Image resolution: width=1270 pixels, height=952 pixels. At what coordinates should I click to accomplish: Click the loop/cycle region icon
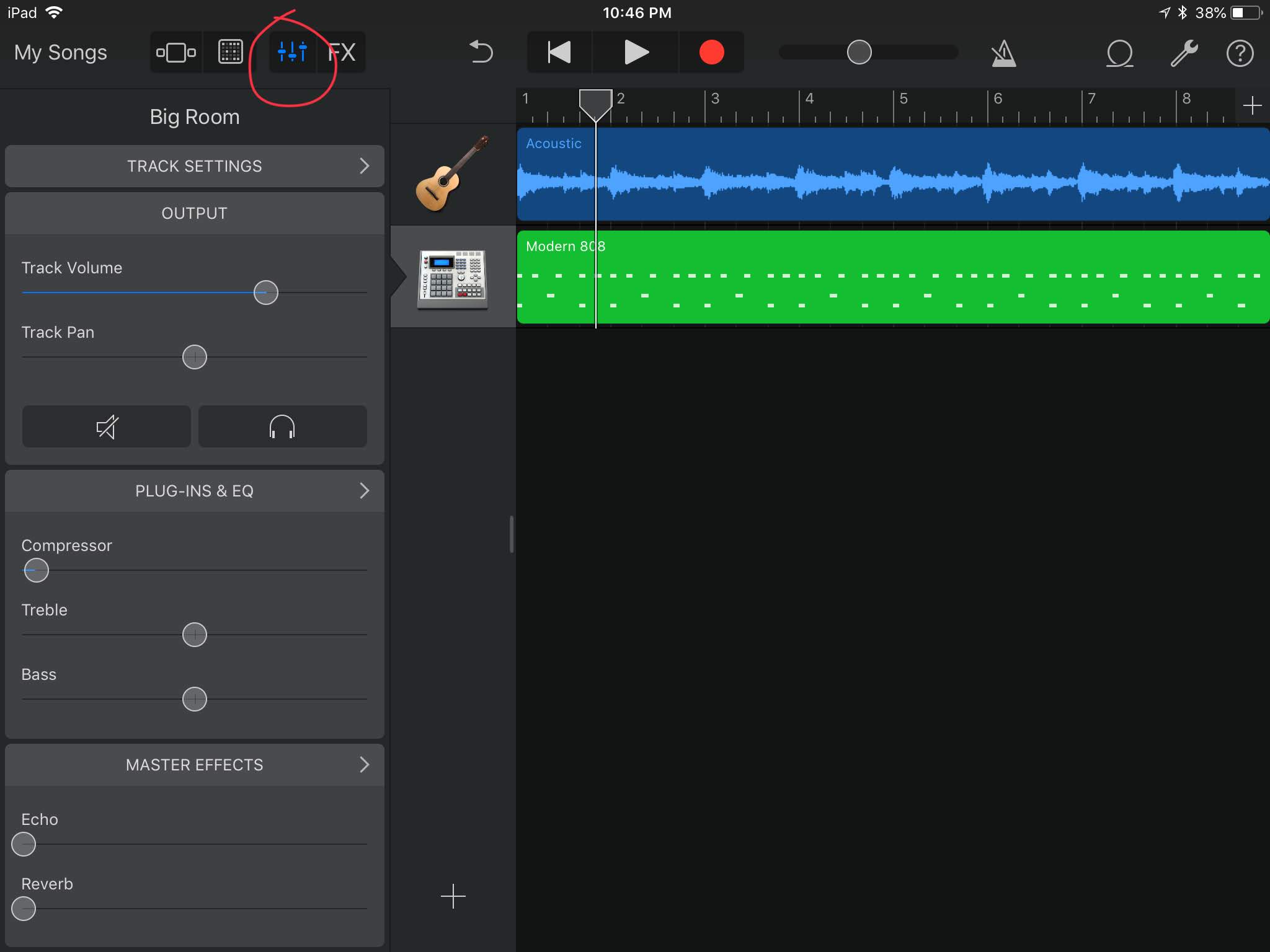tap(1117, 52)
